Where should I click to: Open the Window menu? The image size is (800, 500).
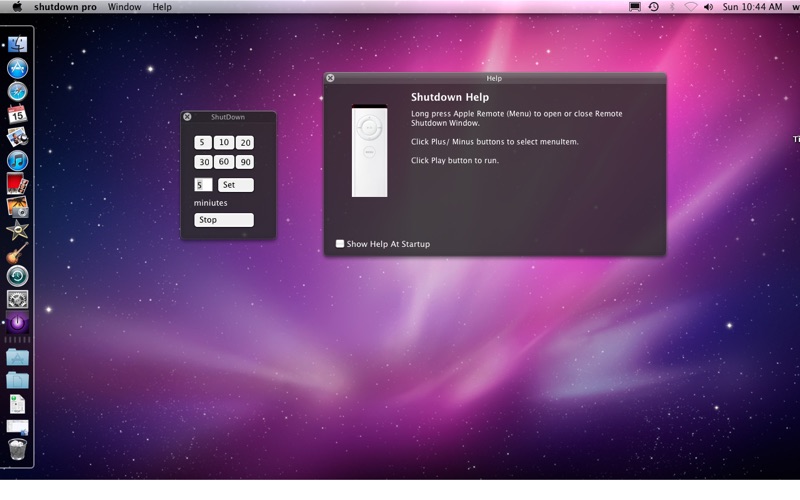point(124,7)
